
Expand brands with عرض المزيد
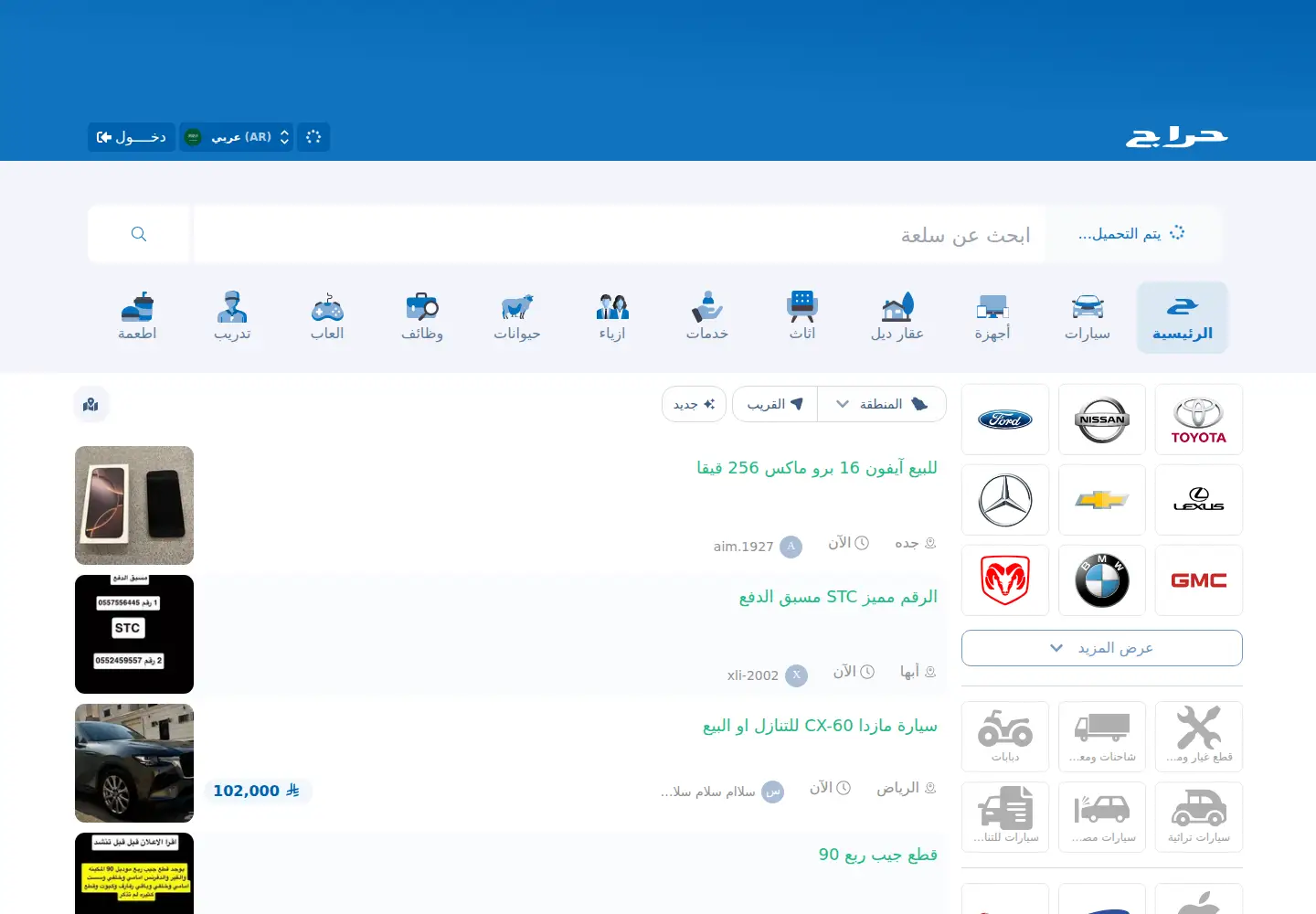point(1102,648)
